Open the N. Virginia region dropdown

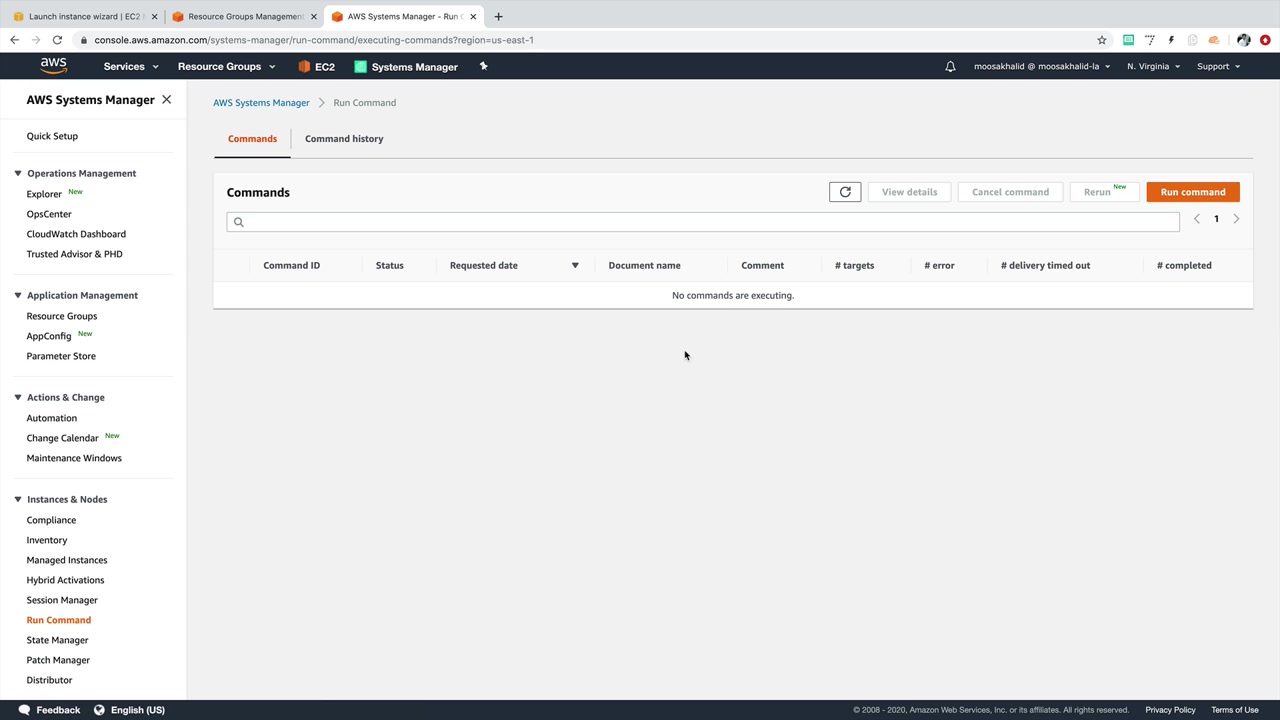click(x=1153, y=67)
